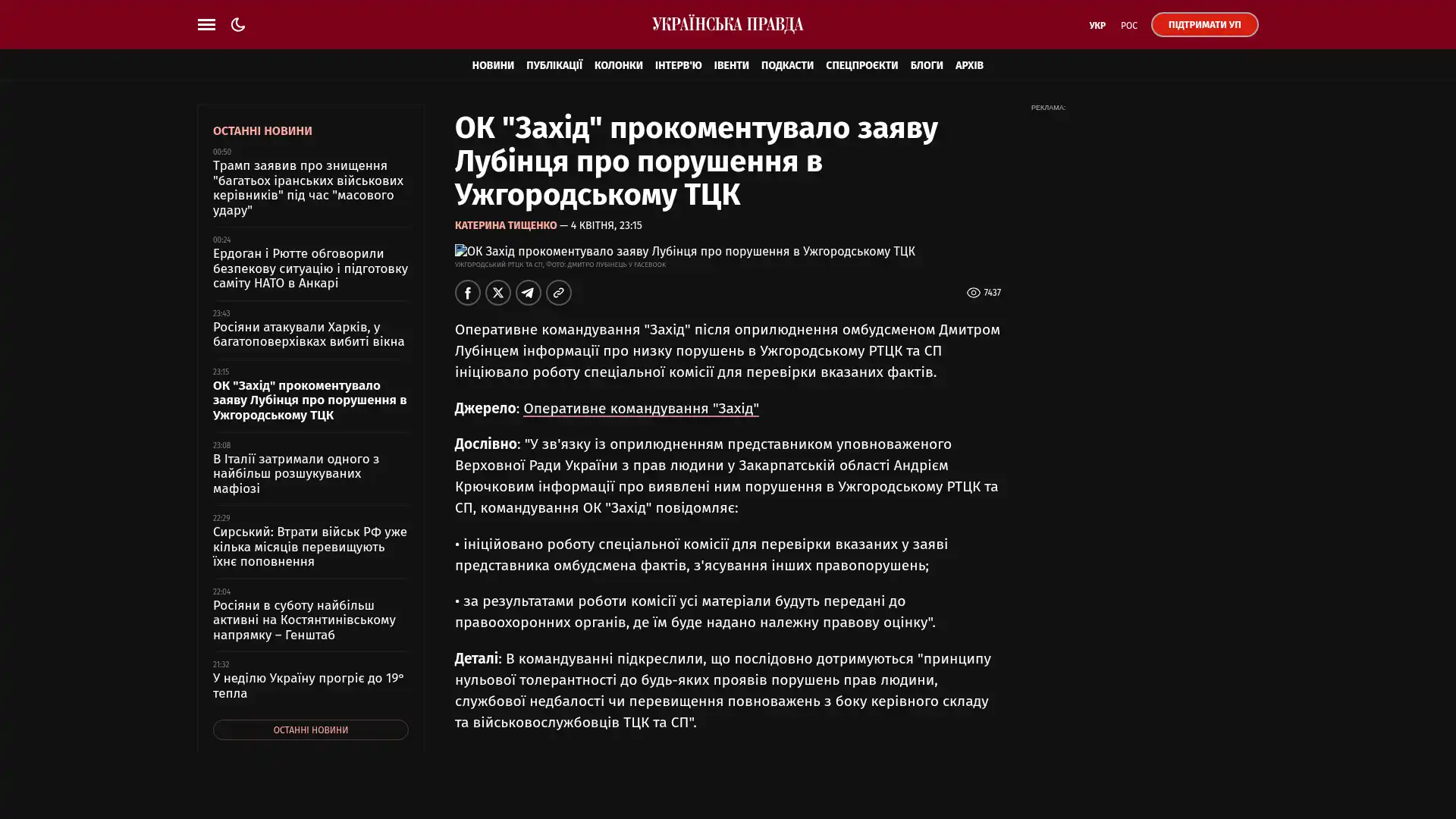Share article on X icon
This screenshot has height=819, width=1456.
(497, 293)
